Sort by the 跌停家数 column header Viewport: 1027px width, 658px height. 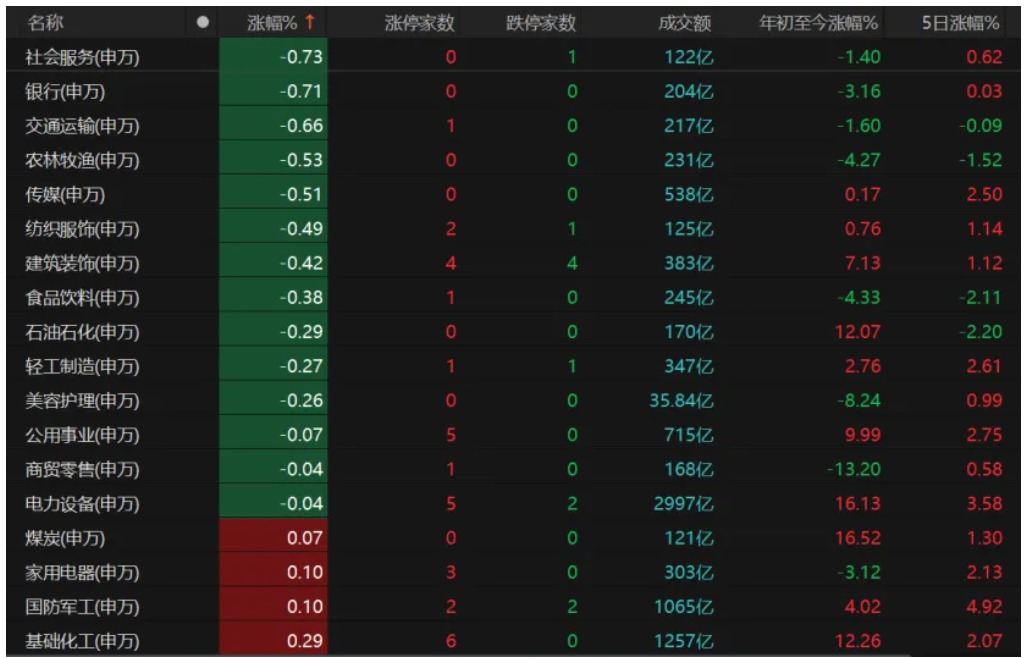pyautogui.click(x=541, y=22)
